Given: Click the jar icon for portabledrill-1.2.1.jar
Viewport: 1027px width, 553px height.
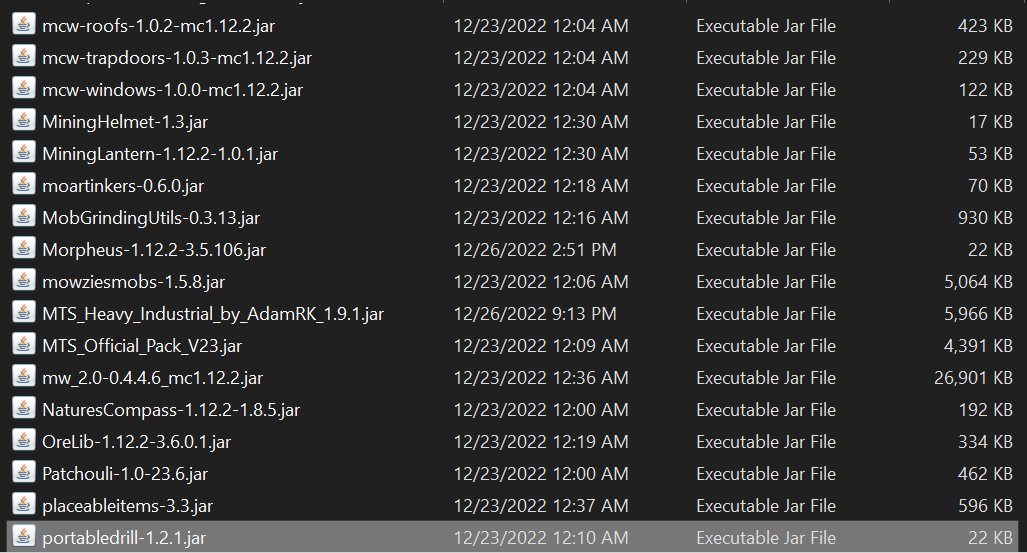Looking at the screenshot, I should [24, 537].
